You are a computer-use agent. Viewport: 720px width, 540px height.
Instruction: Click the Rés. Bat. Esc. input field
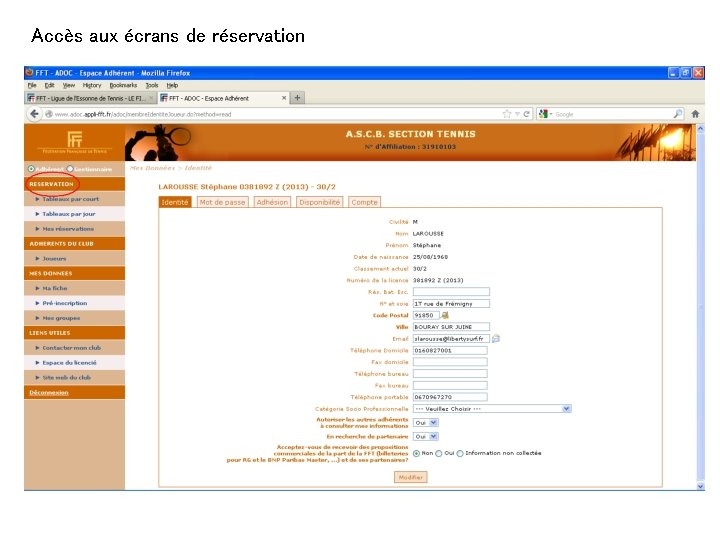coord(451,292)
